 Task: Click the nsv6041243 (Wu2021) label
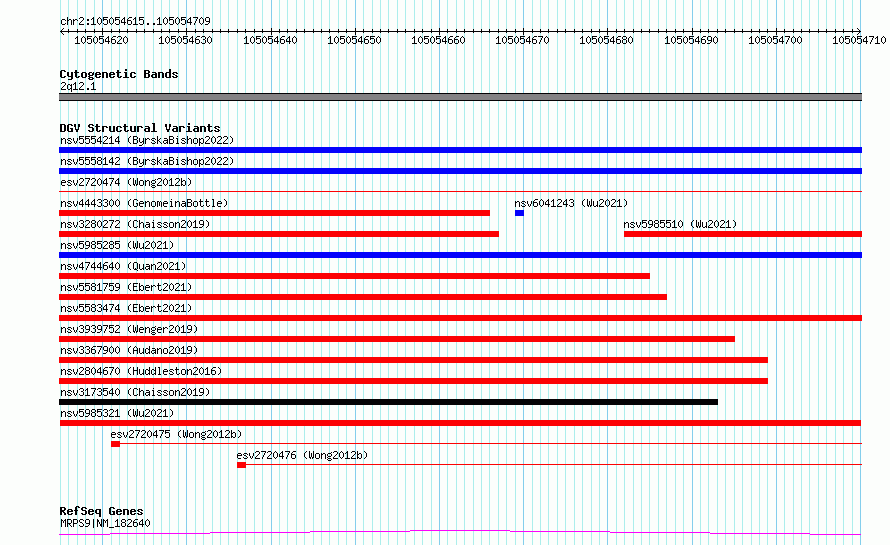pyautogui.click(x=571, y=203)
